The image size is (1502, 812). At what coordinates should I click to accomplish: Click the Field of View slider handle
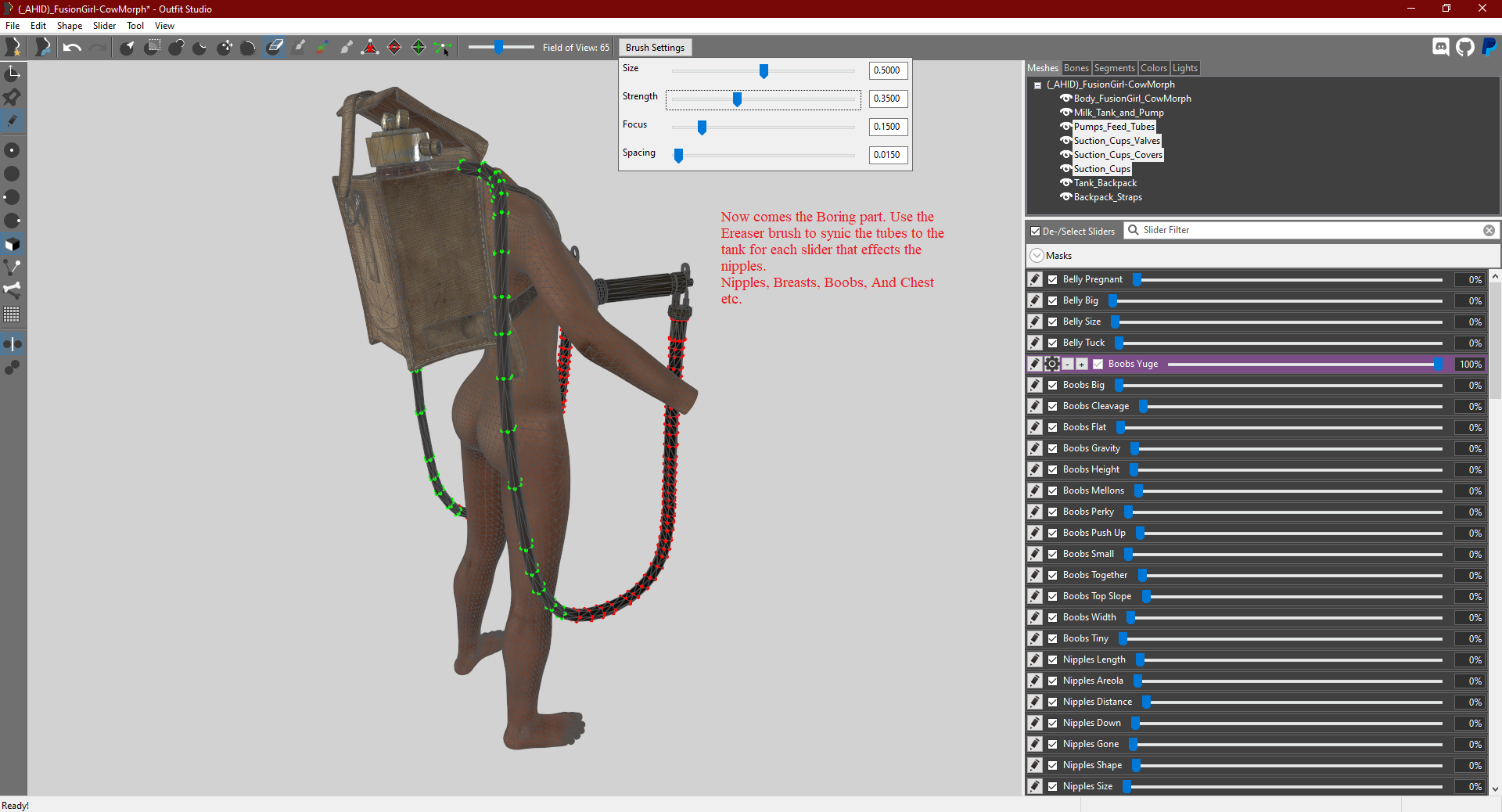coord(498,48)
